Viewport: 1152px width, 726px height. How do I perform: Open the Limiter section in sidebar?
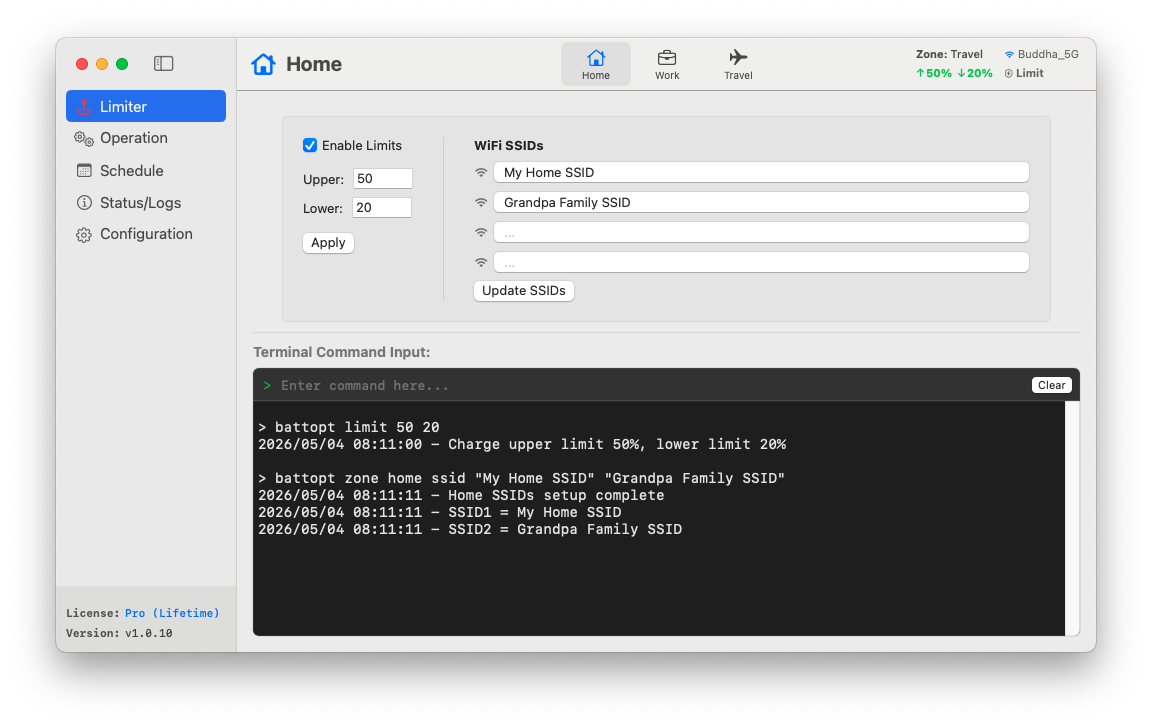pyautogui.click(x=145, y=107)
